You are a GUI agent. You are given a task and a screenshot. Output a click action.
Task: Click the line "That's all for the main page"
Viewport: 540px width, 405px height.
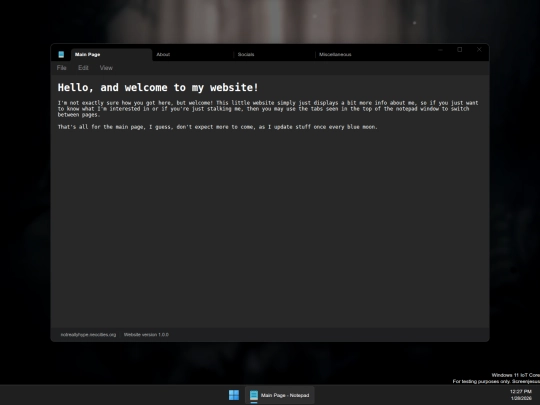218,127
